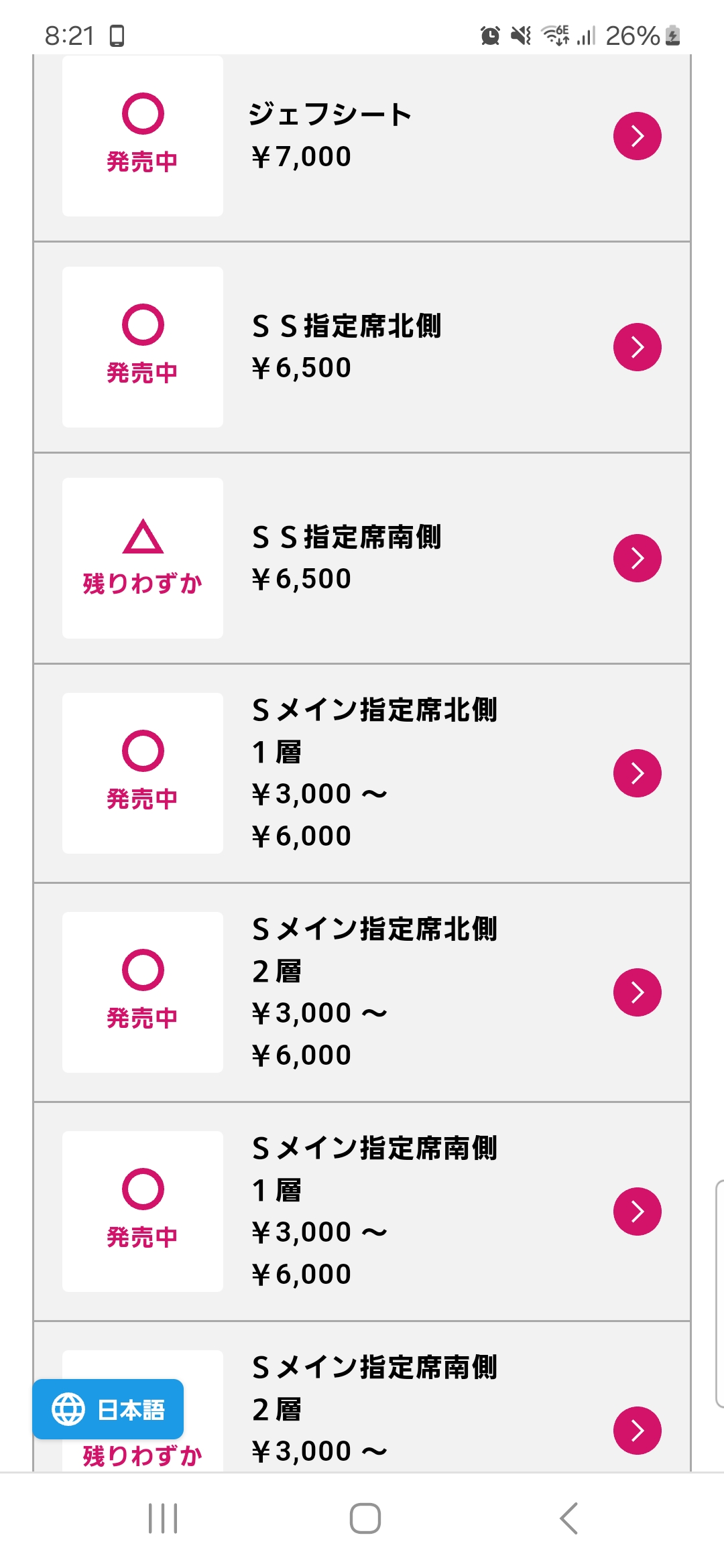Open Ｓメイン指定席南側 1層 via arrow button
The height and width of the screenshot is (1568, 724).
[x=637, y=1212]
